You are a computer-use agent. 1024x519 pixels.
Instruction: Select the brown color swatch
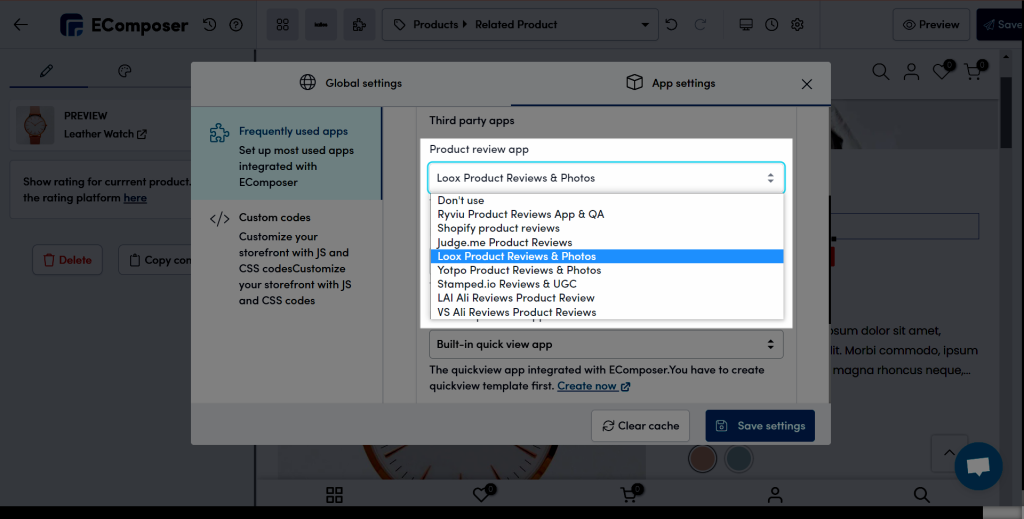point(703,458)
